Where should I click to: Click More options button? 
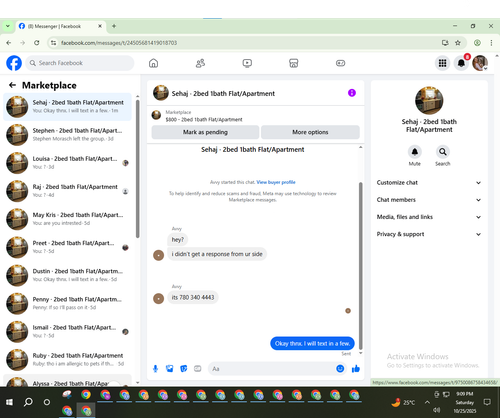310,132
